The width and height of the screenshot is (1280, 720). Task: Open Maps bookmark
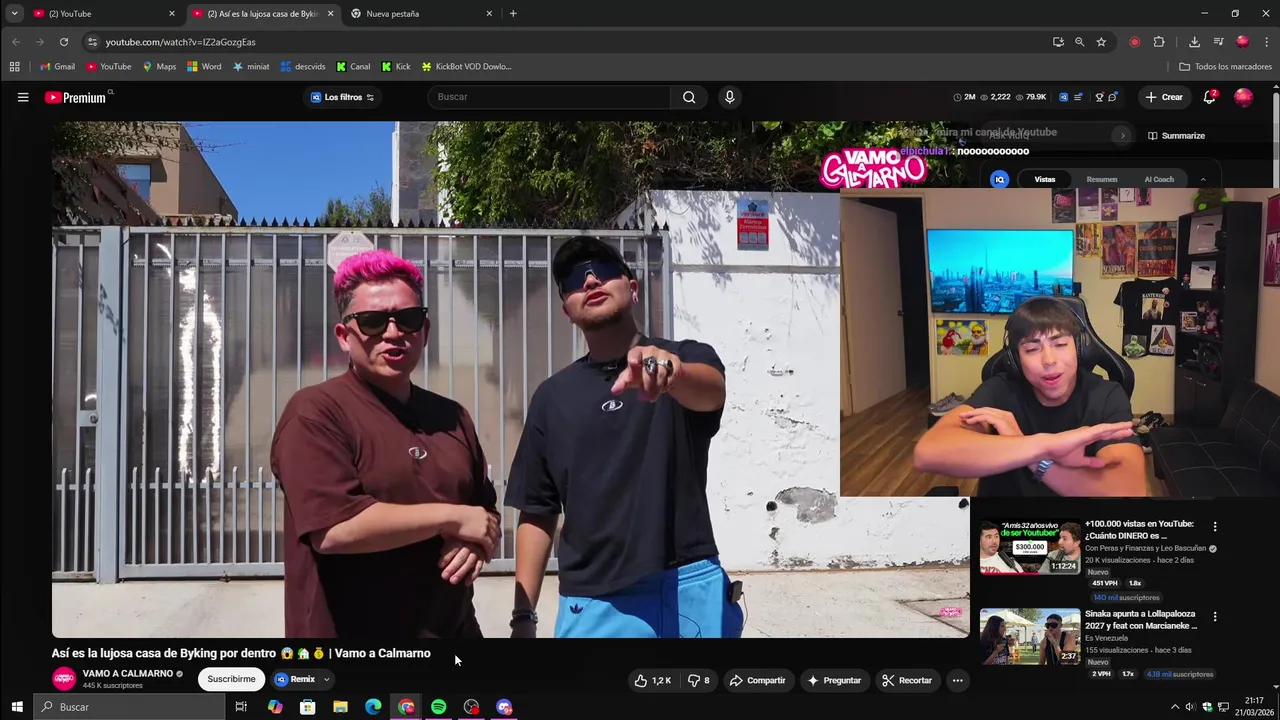(159, 67)
